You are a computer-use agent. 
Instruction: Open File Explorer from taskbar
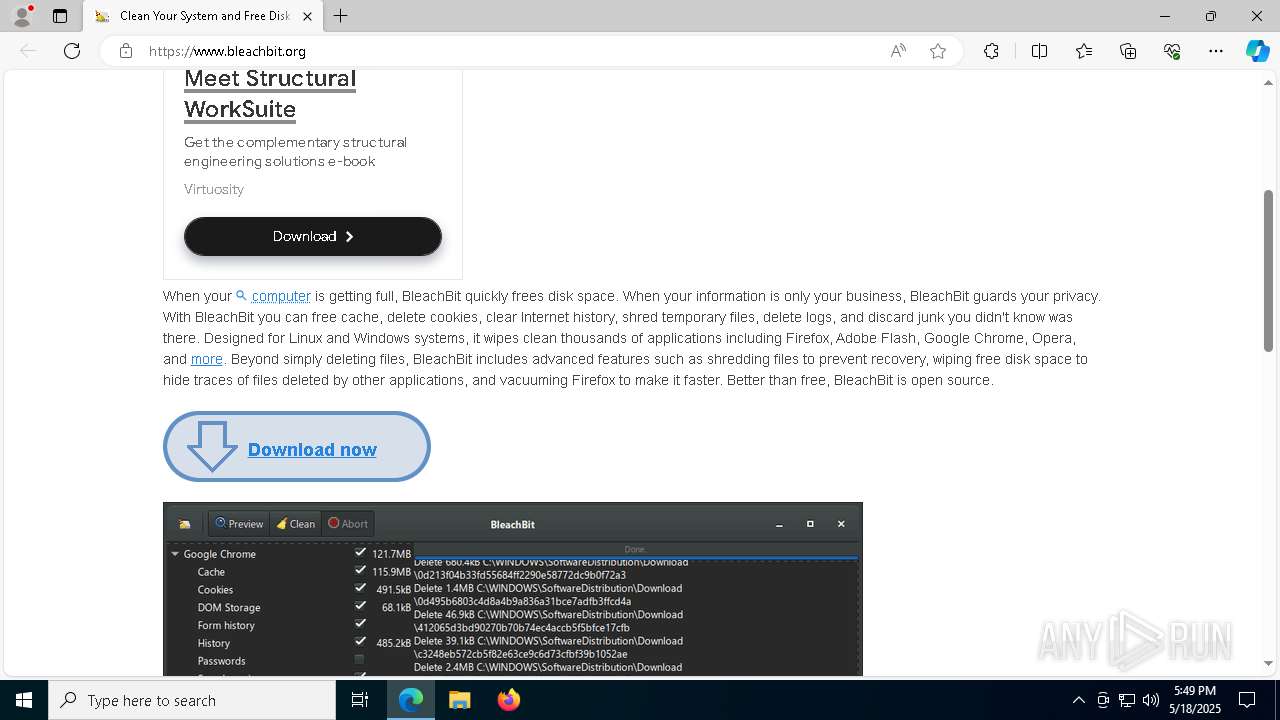460,700
